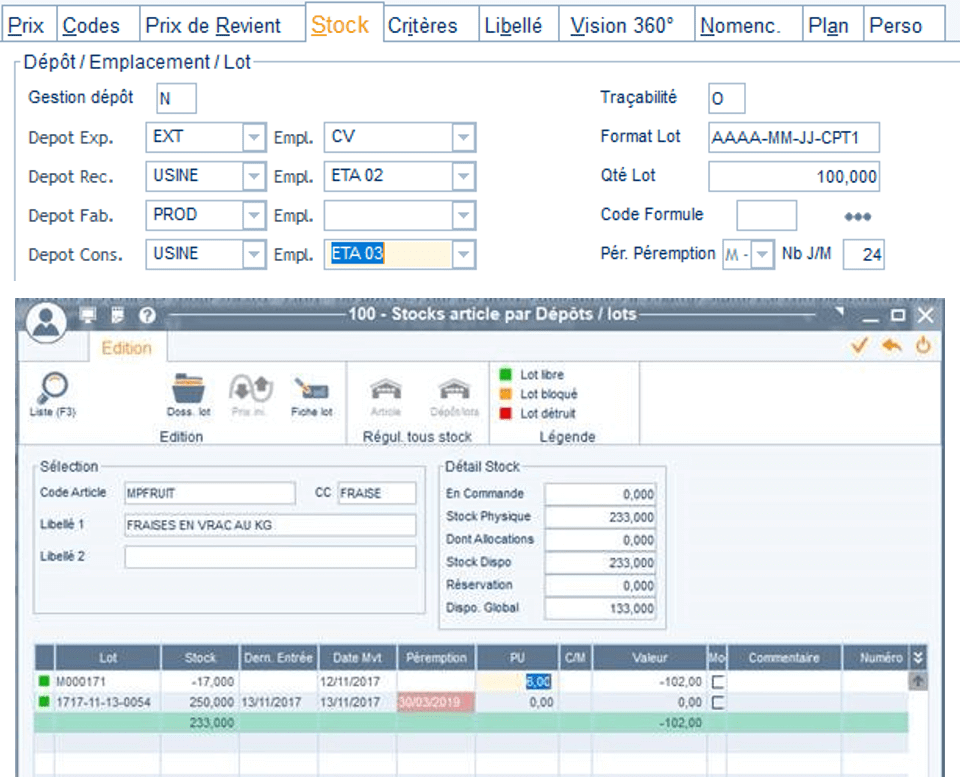This screenshot has width=960, height=777.
Task: Click the green status square of lot M000171
Action: point(44,681)
